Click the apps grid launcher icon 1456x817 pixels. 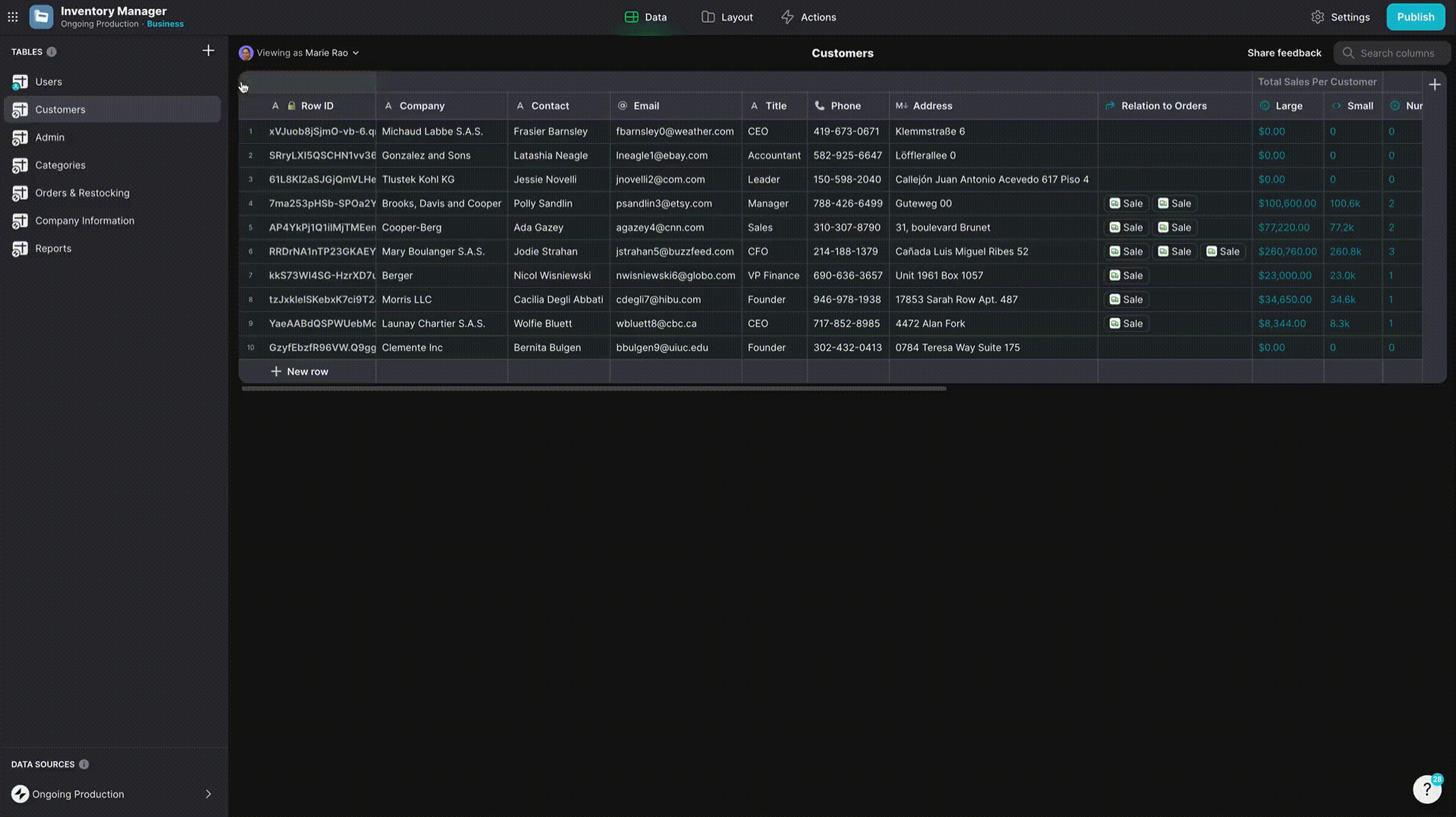coord(12,17)
